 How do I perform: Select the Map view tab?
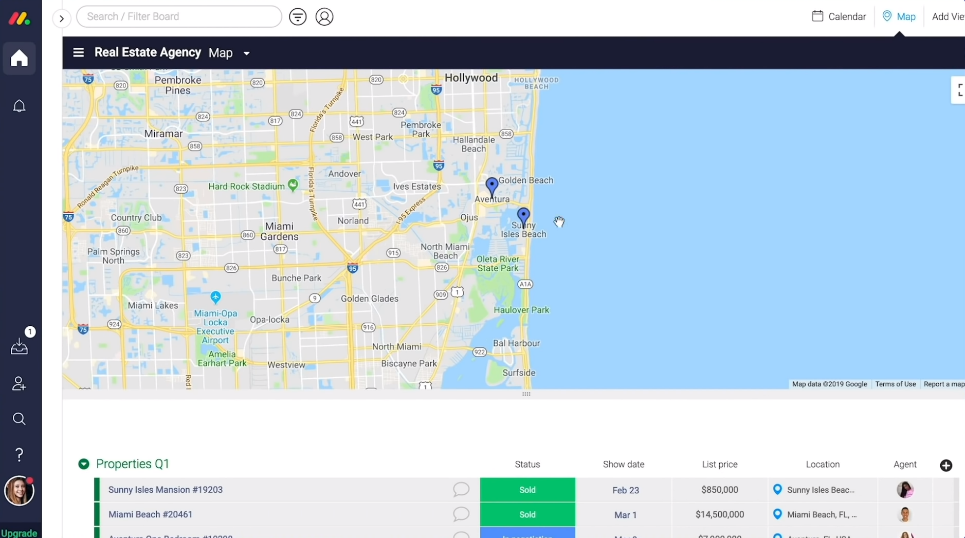point(899,17)
